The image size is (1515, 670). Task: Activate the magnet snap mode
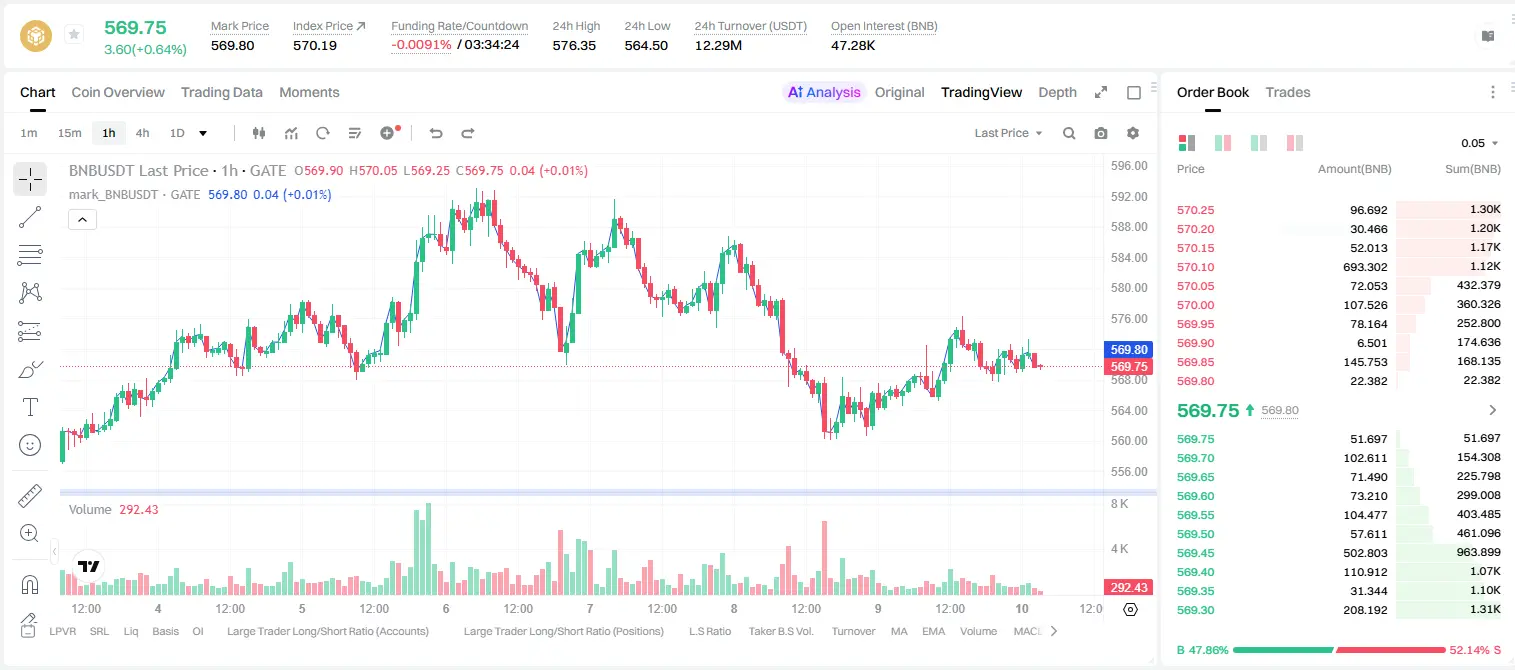30,585
